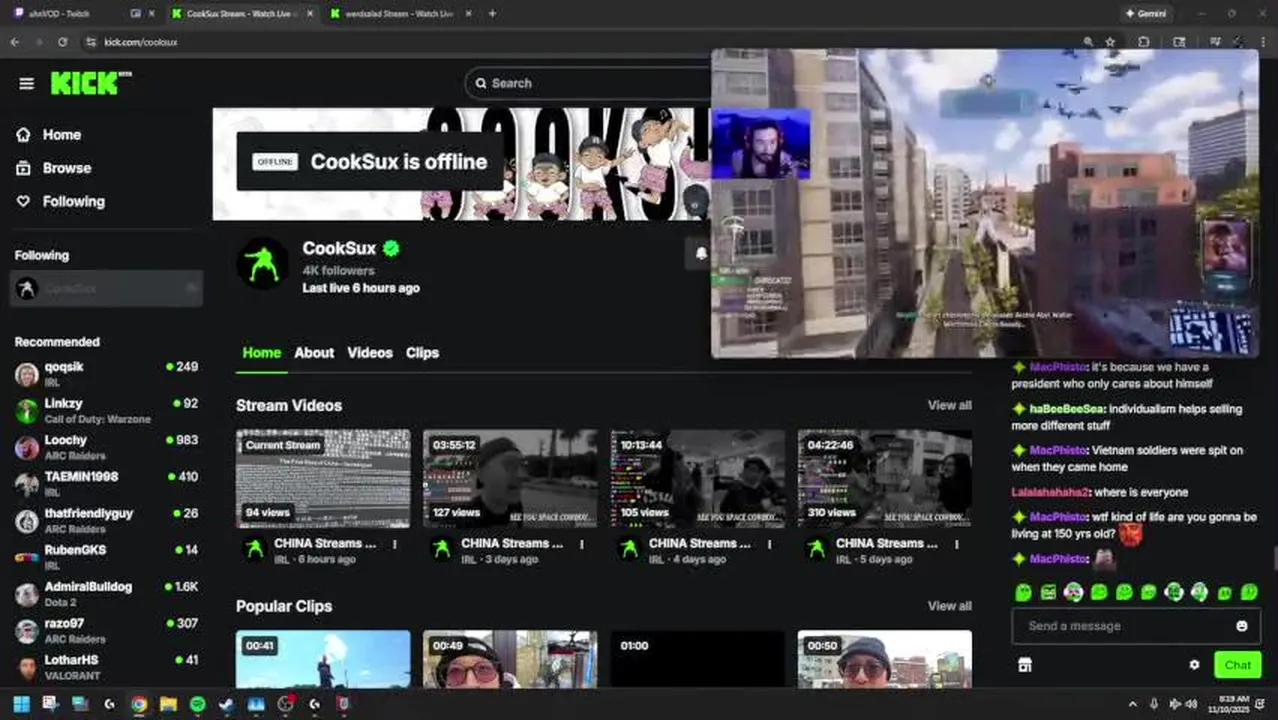This screenshot has height=720, width=1278.
Task: Open the hamburger sidebar menu
Action: point(27,84)
